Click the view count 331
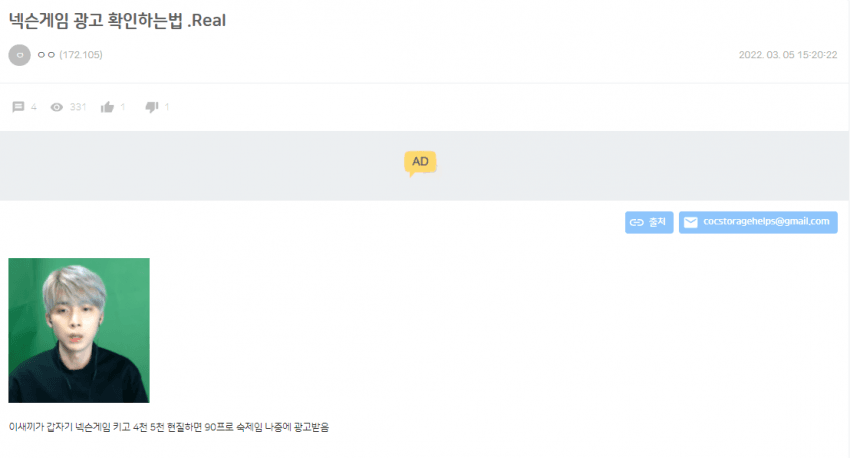 pyautogui.click(x=78, y=107)
